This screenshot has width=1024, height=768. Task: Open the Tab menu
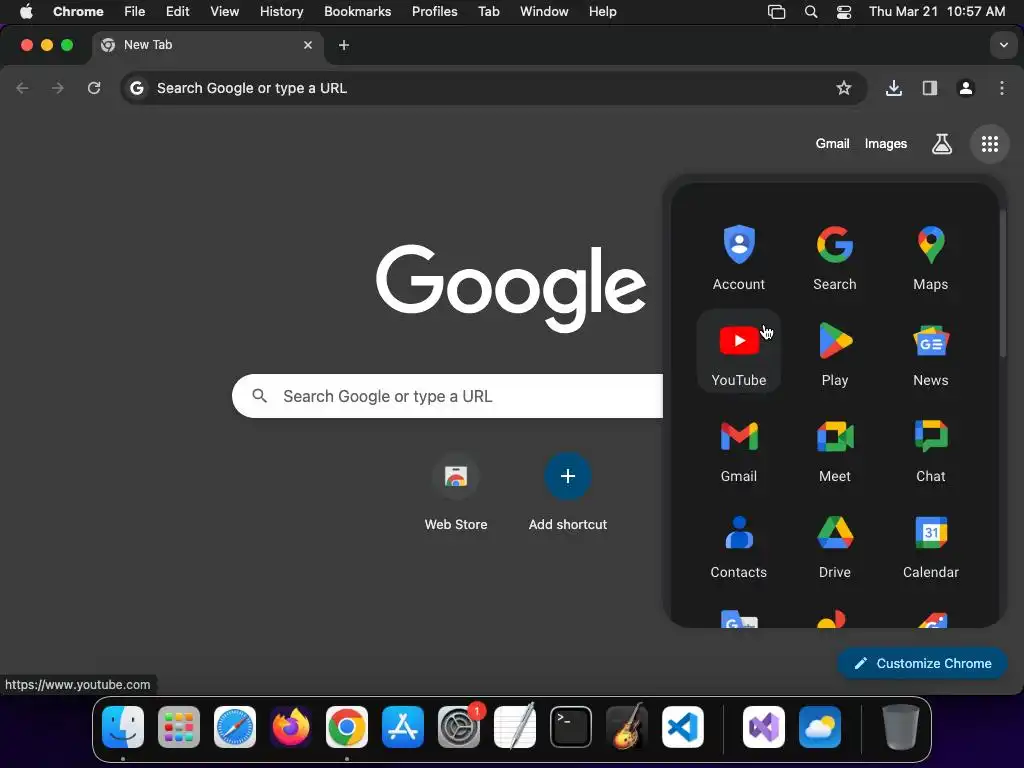(488, 11)
